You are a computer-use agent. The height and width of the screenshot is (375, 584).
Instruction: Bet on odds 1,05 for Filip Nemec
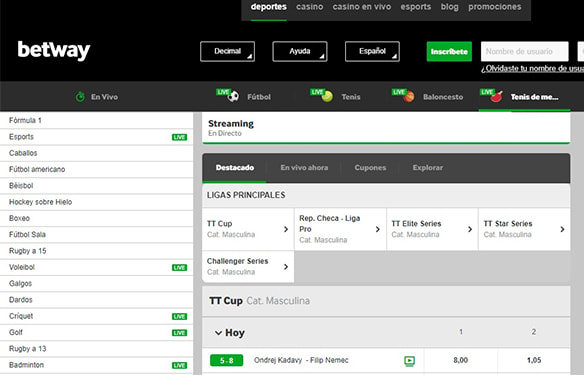pos(534,360)
